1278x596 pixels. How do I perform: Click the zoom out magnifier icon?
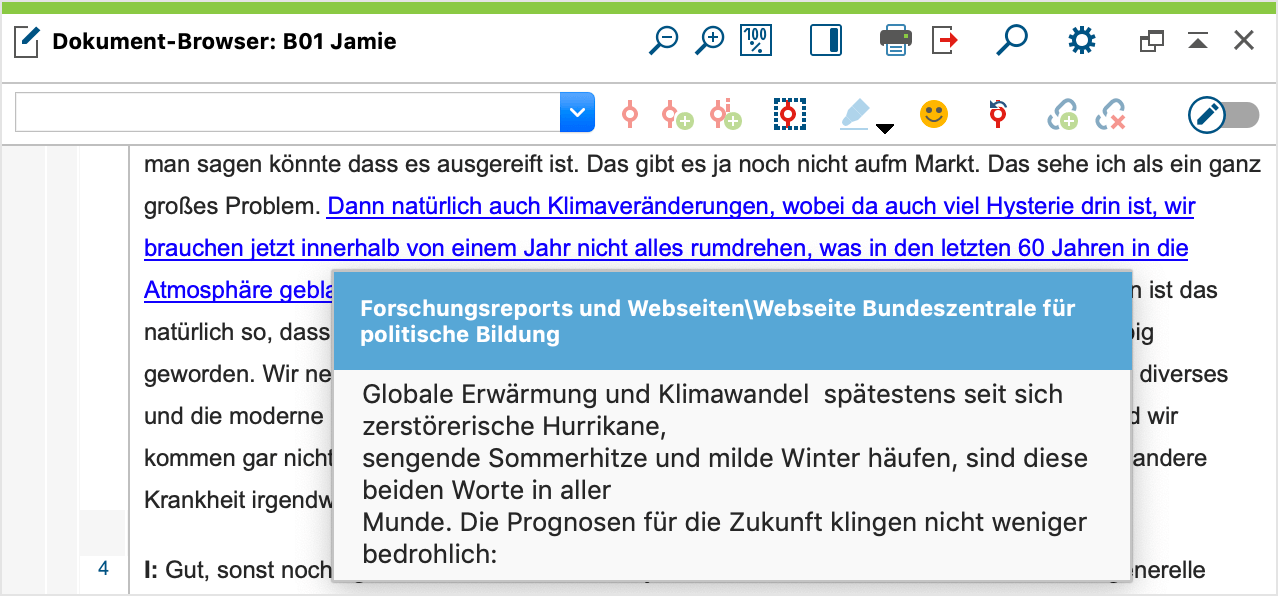(663, 41)
